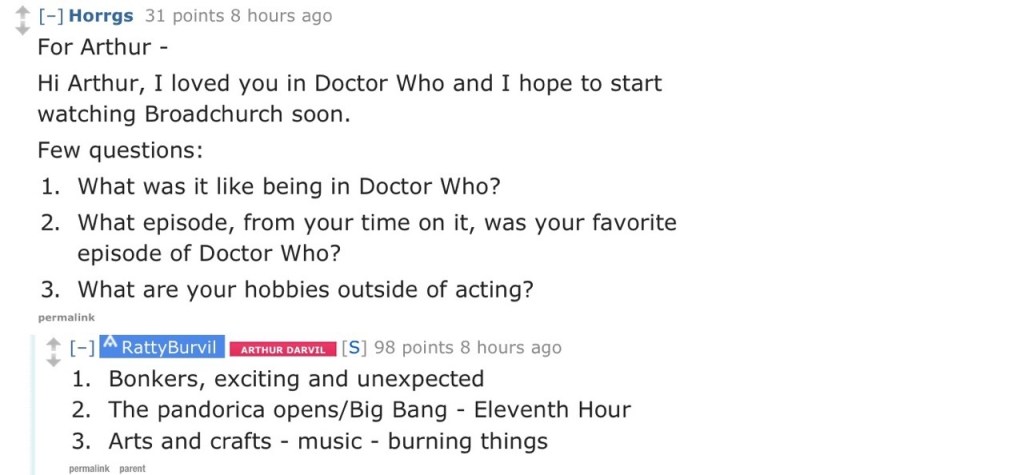The height and width of the screenshot is (475, 1024).
Task: Click the "Bonkers, exciting and unexpected" answer
Action: pos(296,379)
